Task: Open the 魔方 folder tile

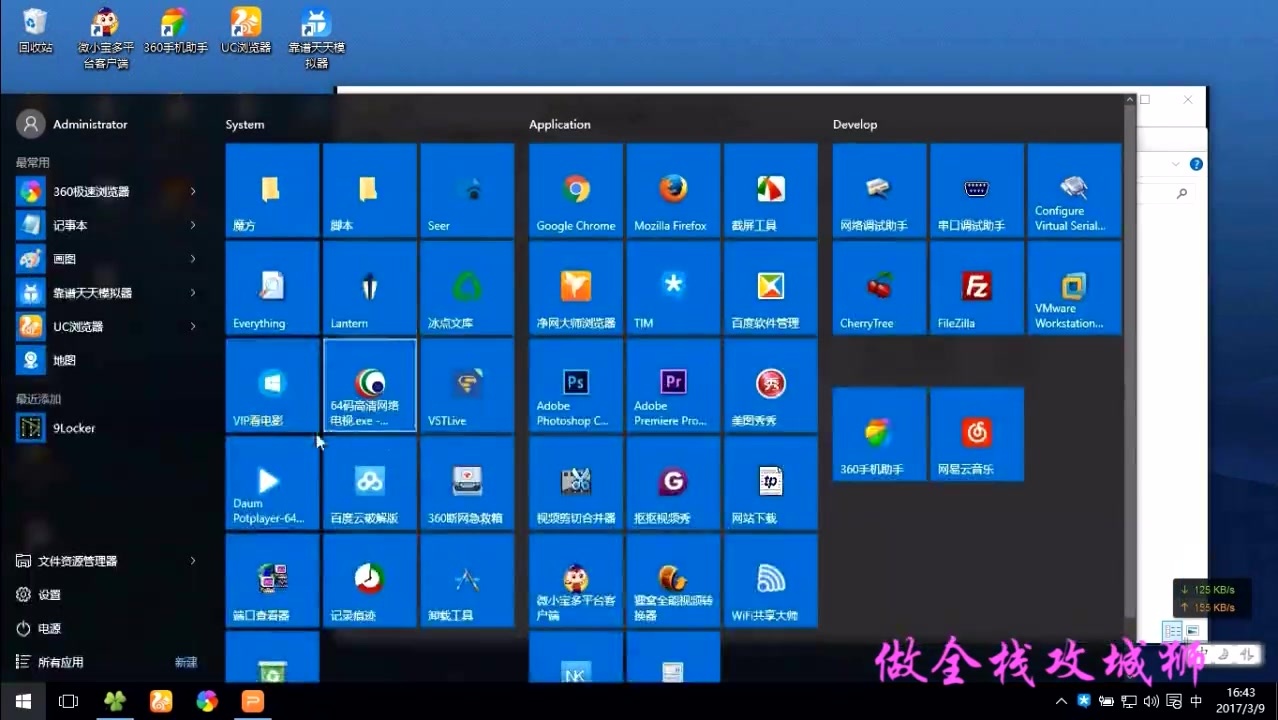Action: coord(272,190)
